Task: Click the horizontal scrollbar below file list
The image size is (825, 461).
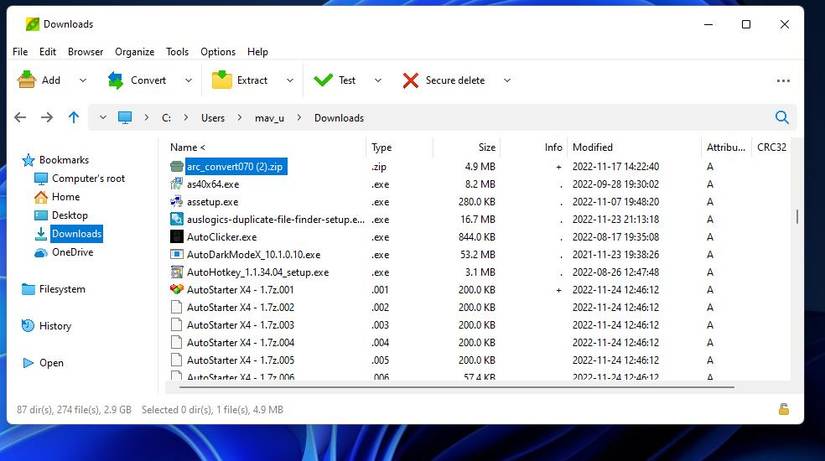Action: tap(456, 387)
